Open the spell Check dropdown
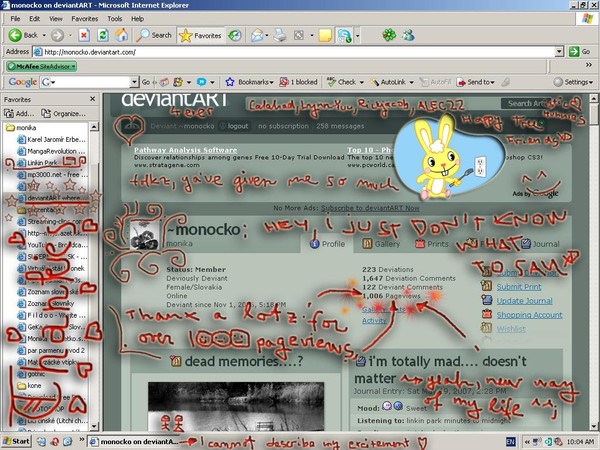 click(345, 82)
